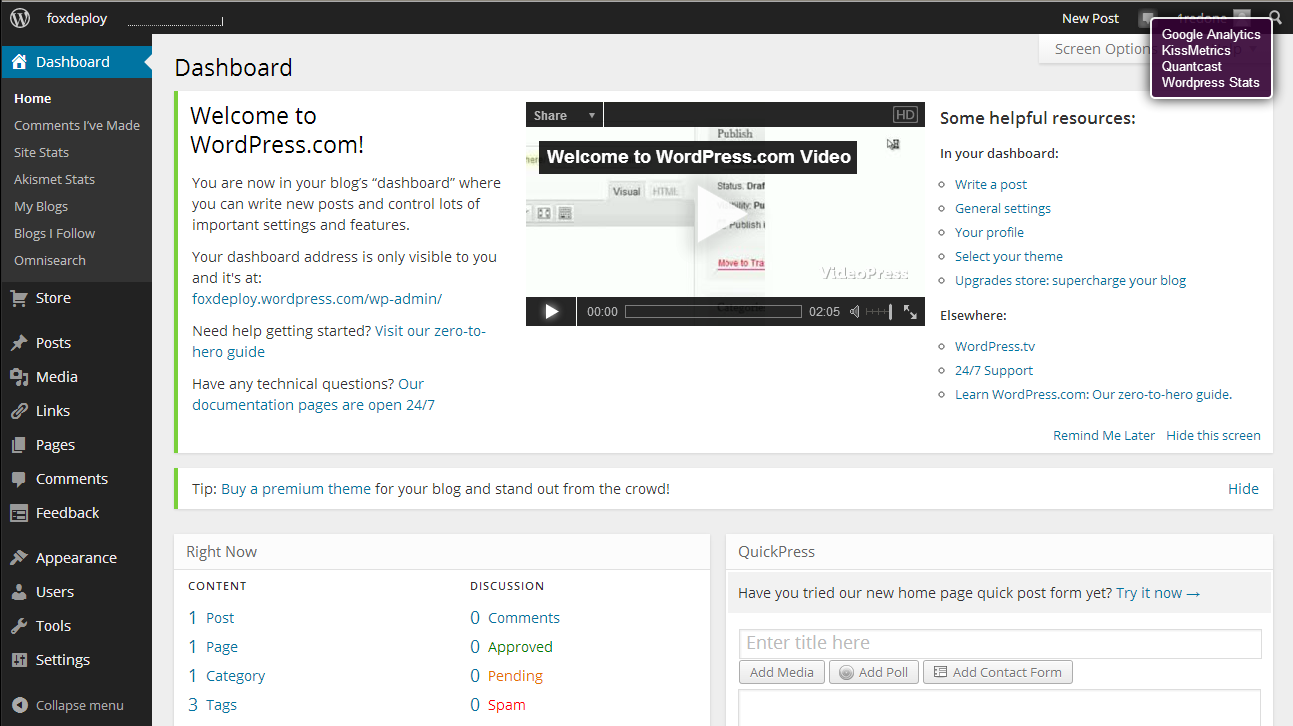Click Remind Me Later
This screenshot has height=726, width=1293.
click(x=1104, y=435)
